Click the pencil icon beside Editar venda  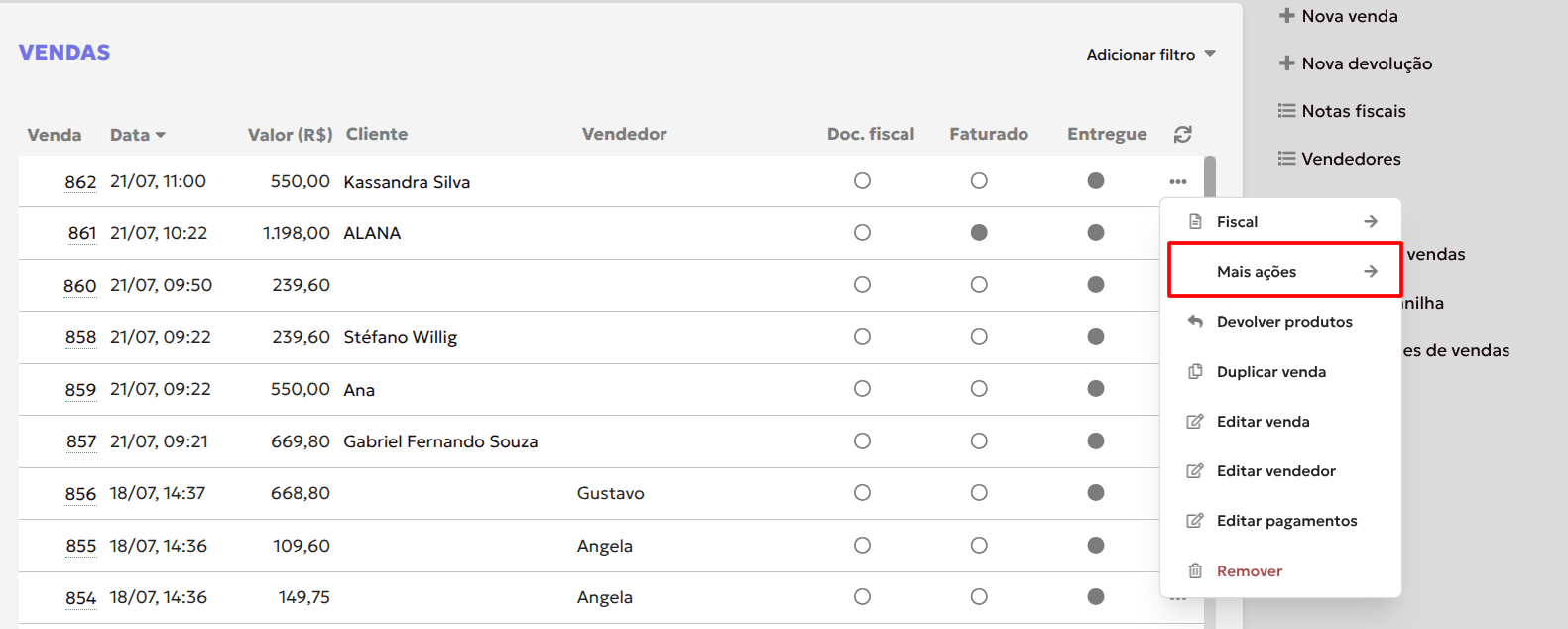click(x=1195, y=422)
